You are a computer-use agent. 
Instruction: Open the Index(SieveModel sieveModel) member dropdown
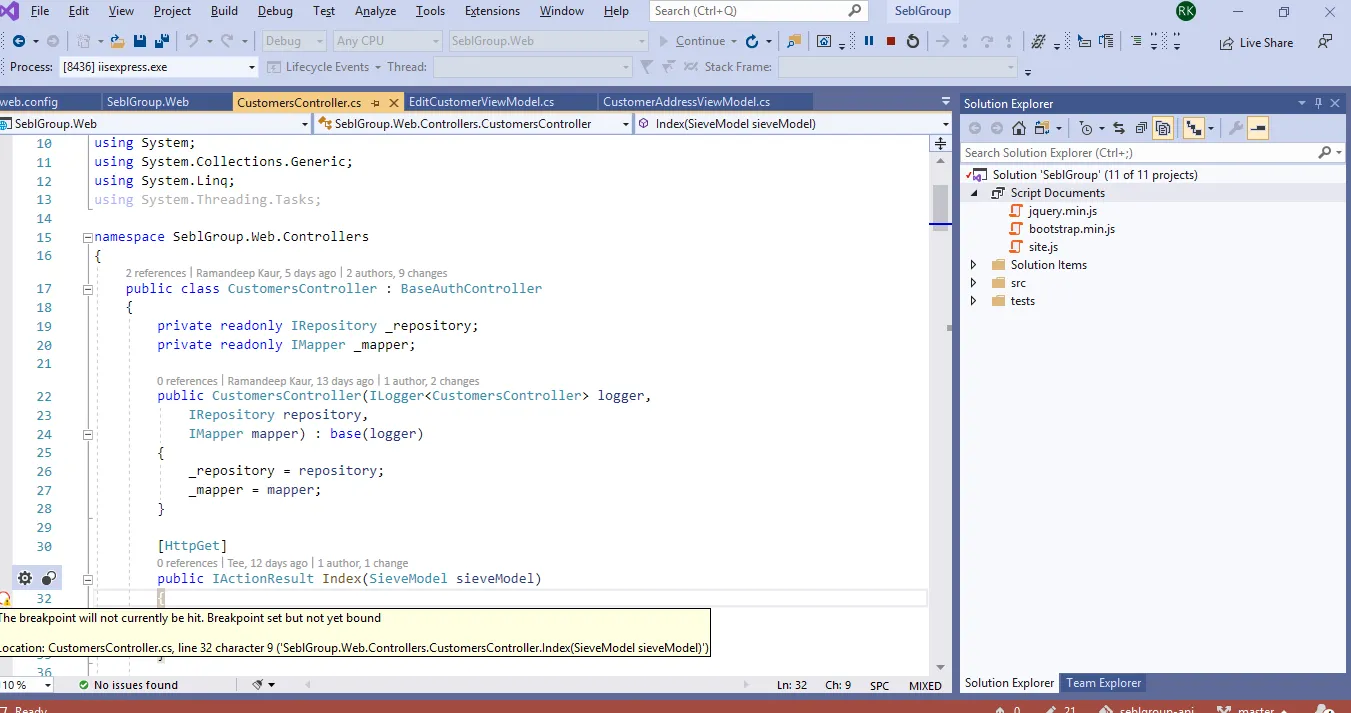pyautogui.click(x=945, y=124)
